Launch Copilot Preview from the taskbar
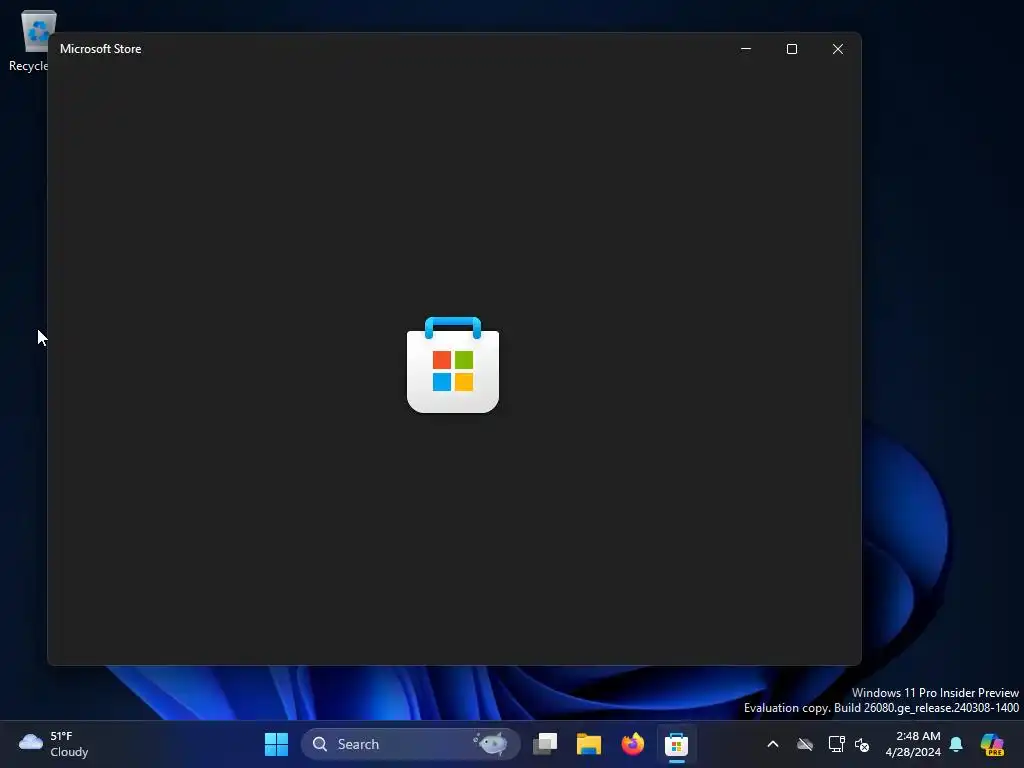This screenshot has width=1024, height=768. [992, 744]
